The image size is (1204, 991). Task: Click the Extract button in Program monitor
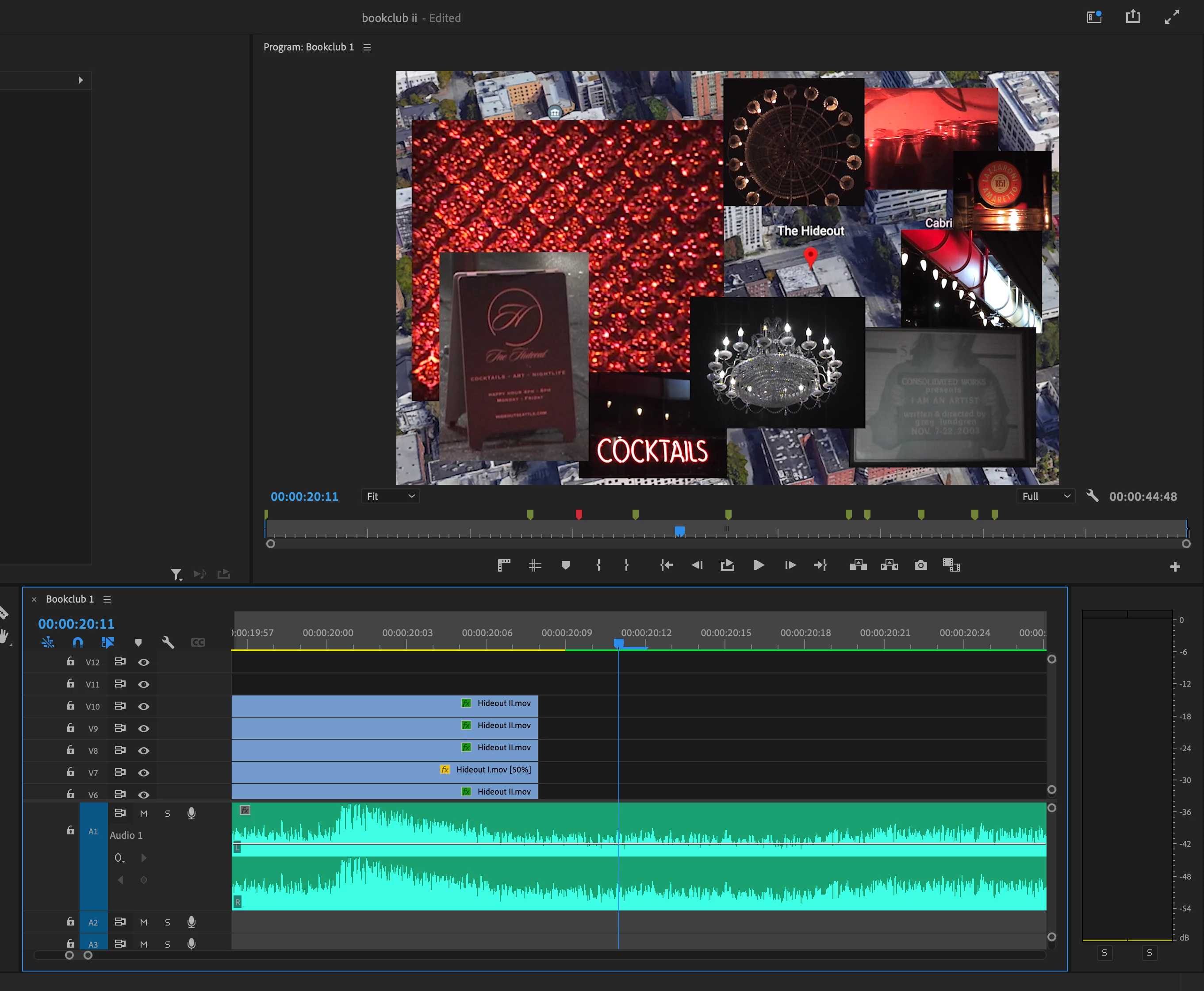coord(889,565)
